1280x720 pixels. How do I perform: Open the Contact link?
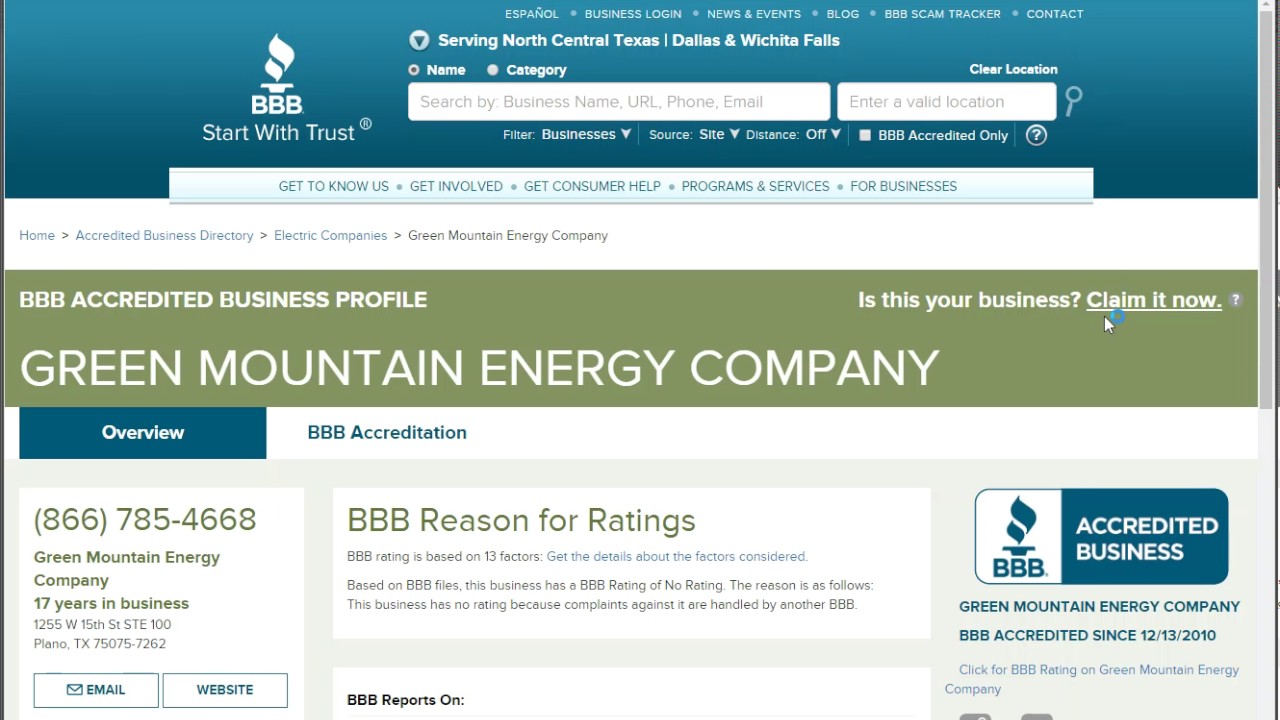pos(1055,14)
